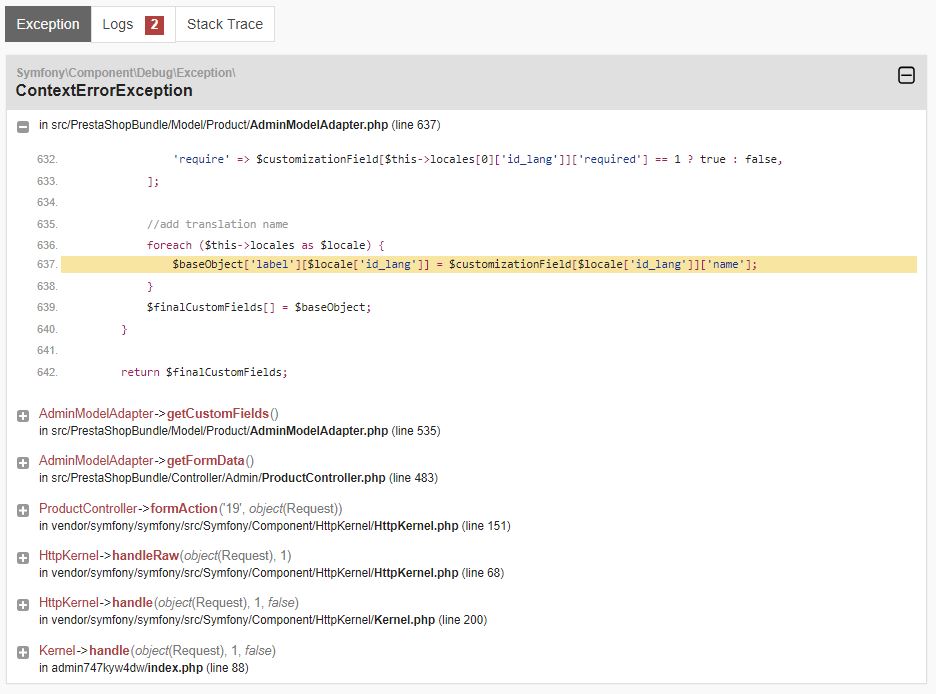The width and height of the screenshot is (936, 694).
Task: Expand the getCustomFields() trace entry
Action: point(23,416)
